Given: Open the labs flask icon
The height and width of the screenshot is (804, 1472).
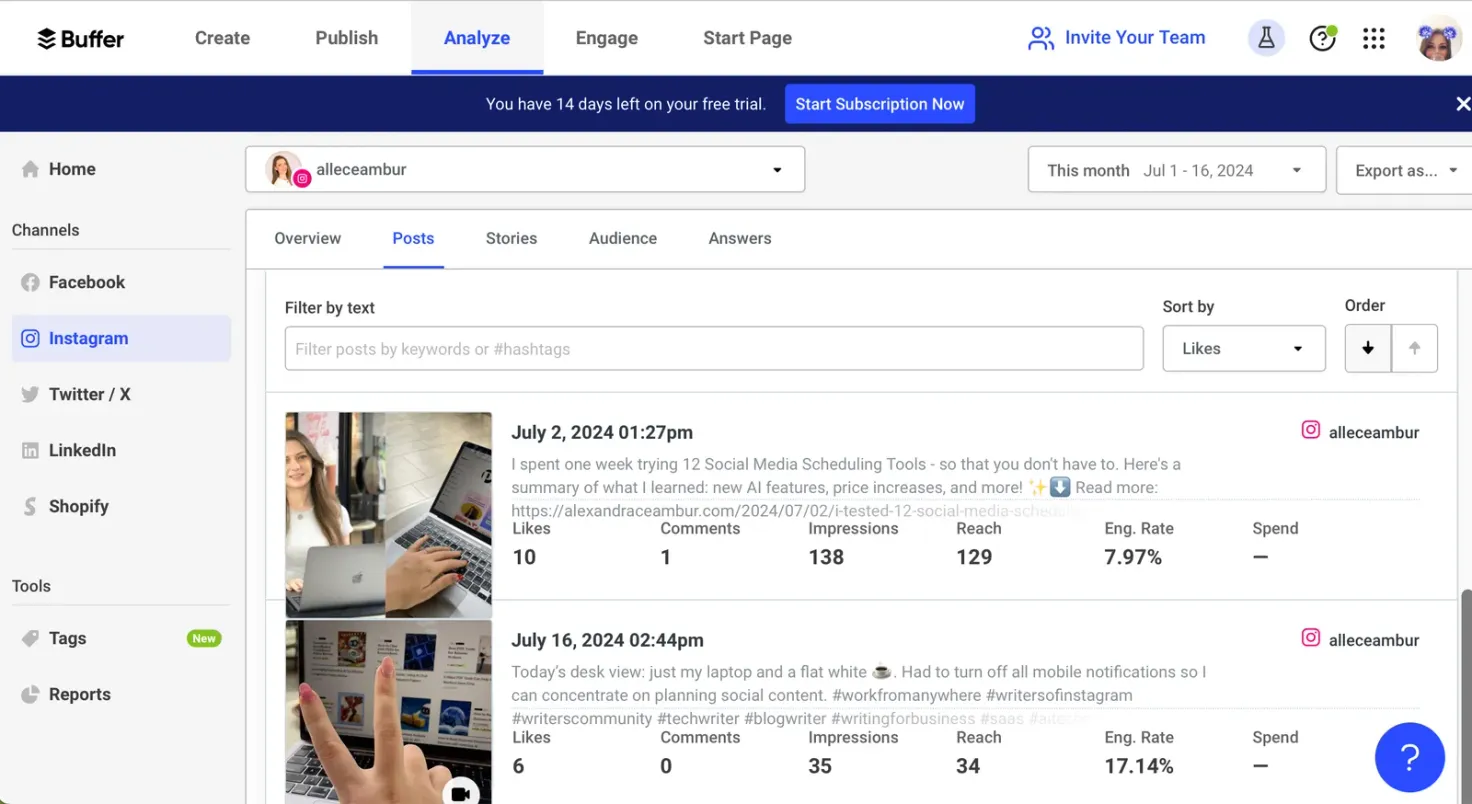Looking at the screenshot, I should pos(1266,38).
